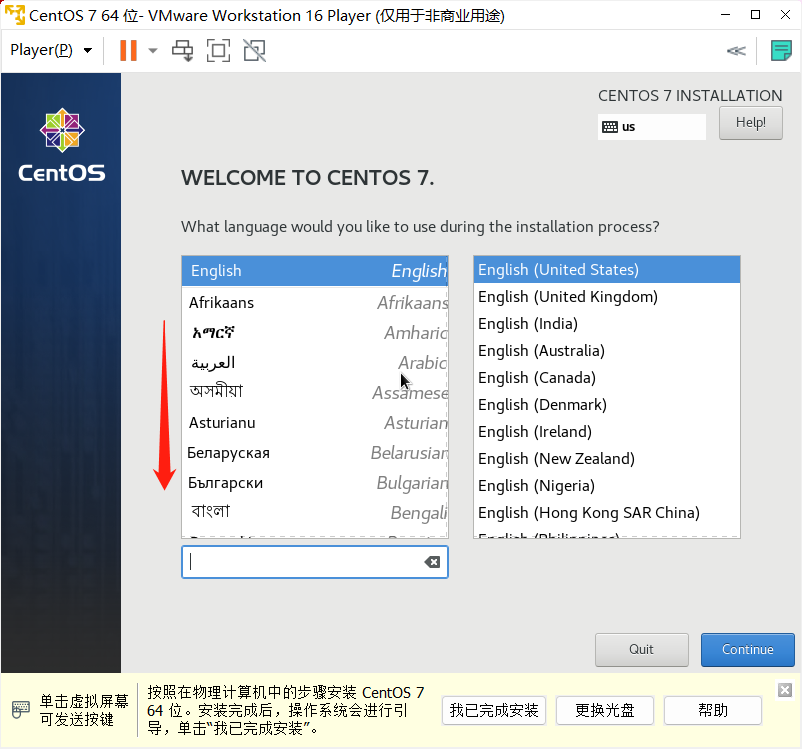Choose English (Australia) locale
The image size is (802, 749).
[607, 351]
